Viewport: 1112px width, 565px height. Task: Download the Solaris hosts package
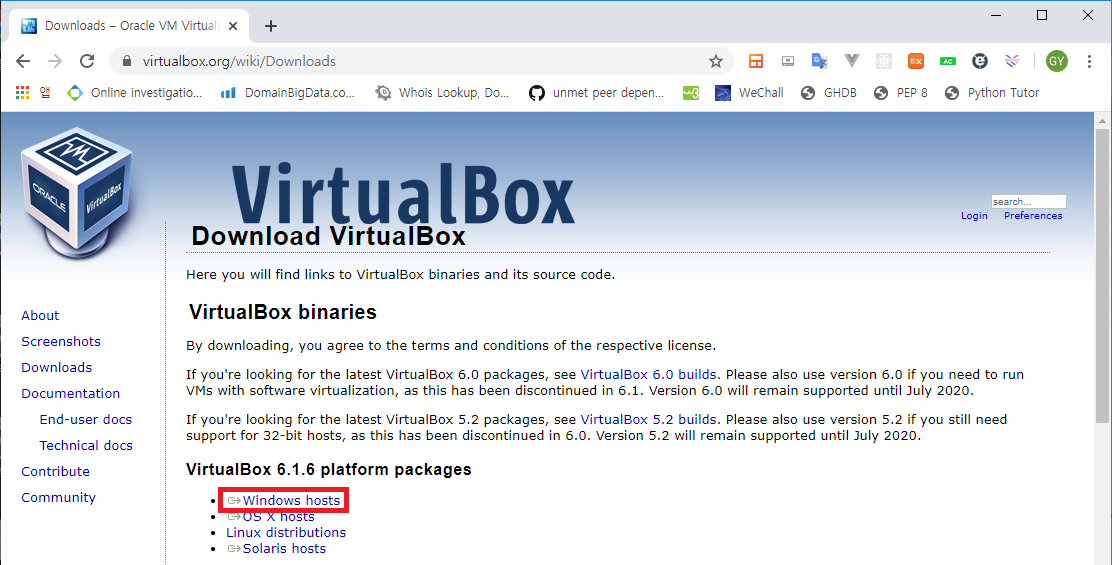pos(277,549)
